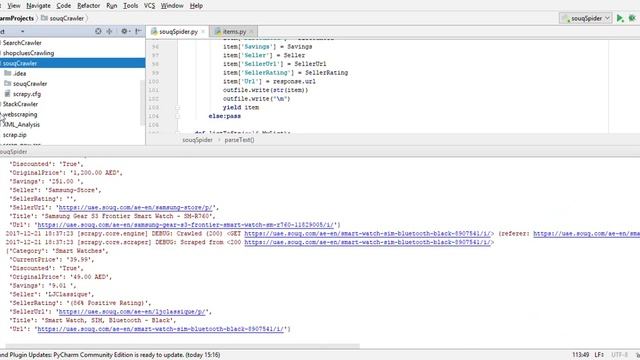Open the ljclassique SellerUrl link in console
The height and width of the screenshot is (360, 640).
point(132,311)
